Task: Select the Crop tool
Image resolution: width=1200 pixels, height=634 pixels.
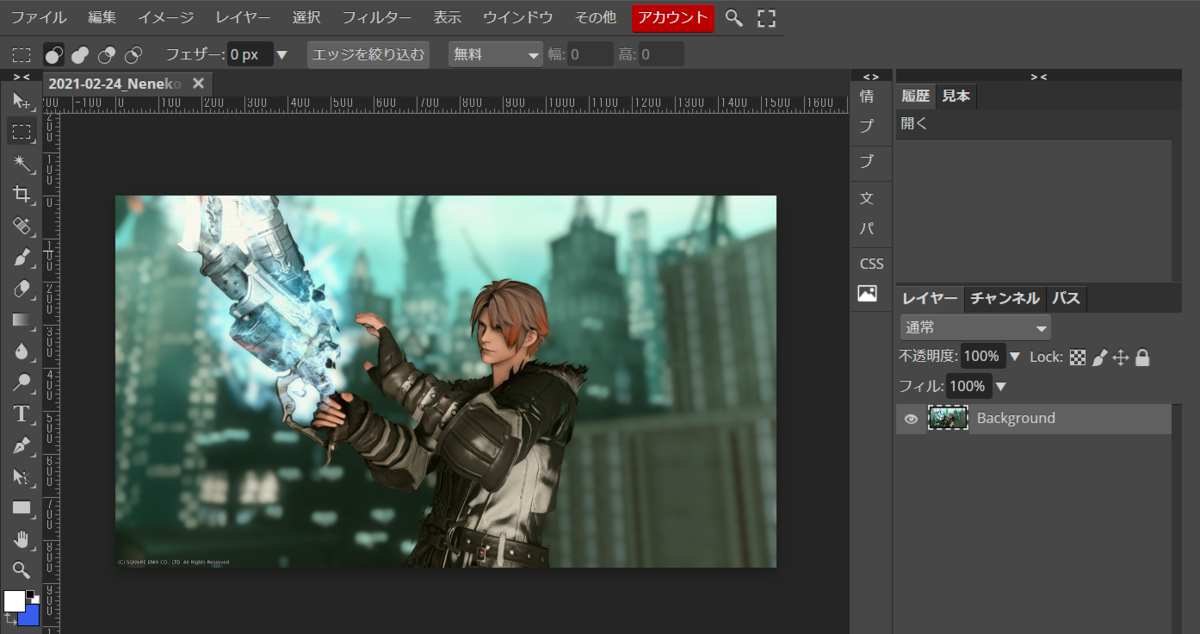Action: [21, 194]
